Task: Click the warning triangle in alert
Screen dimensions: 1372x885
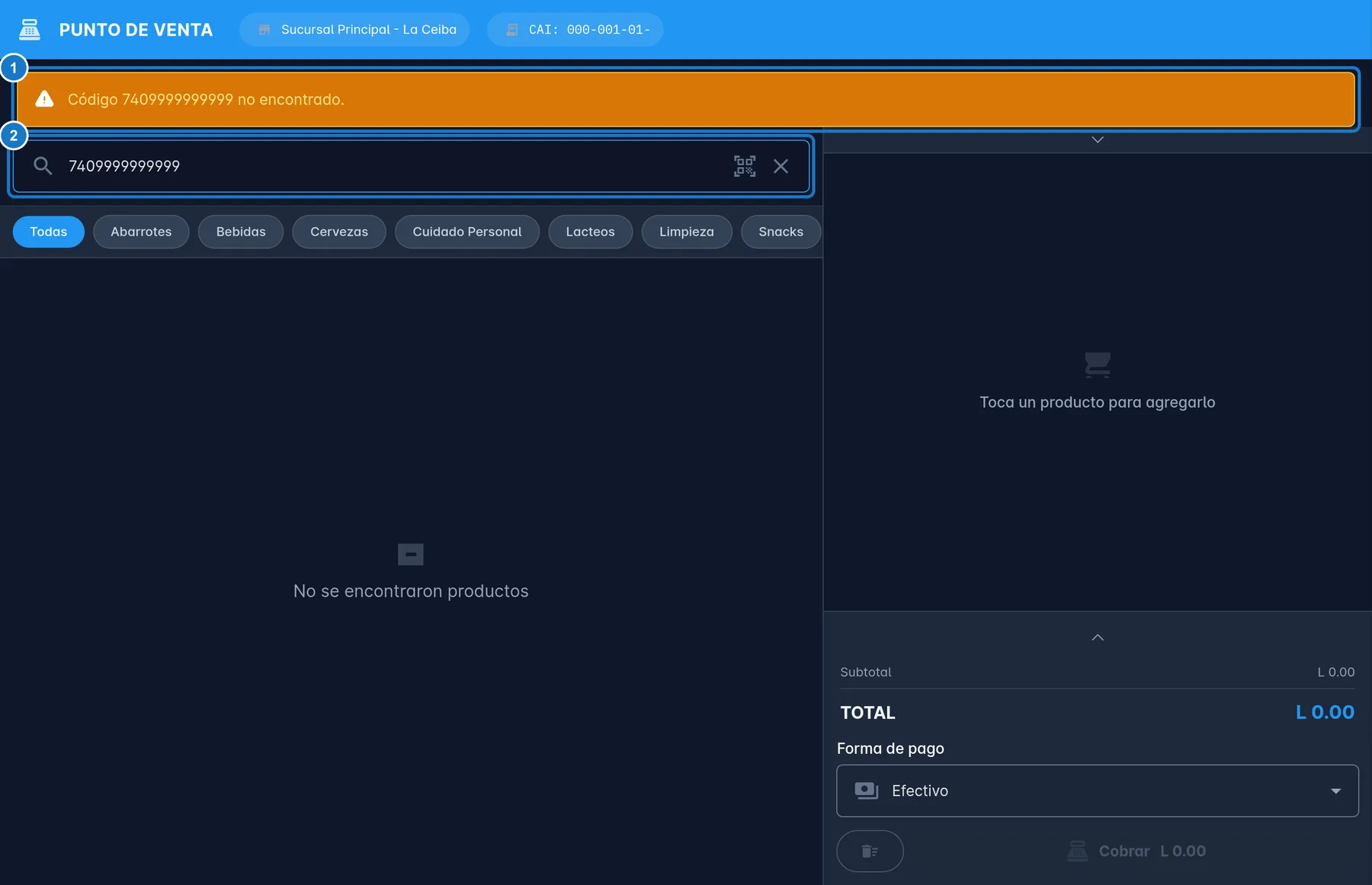Action: [45, 99]
